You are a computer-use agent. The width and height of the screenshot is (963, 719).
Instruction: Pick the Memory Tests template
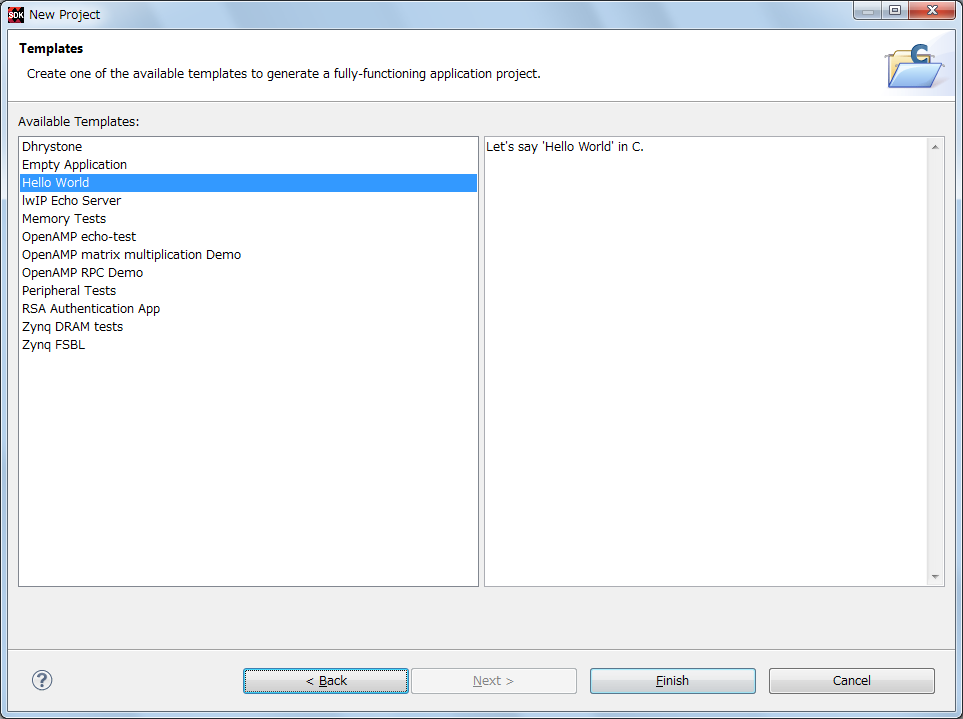click(64, 219)
